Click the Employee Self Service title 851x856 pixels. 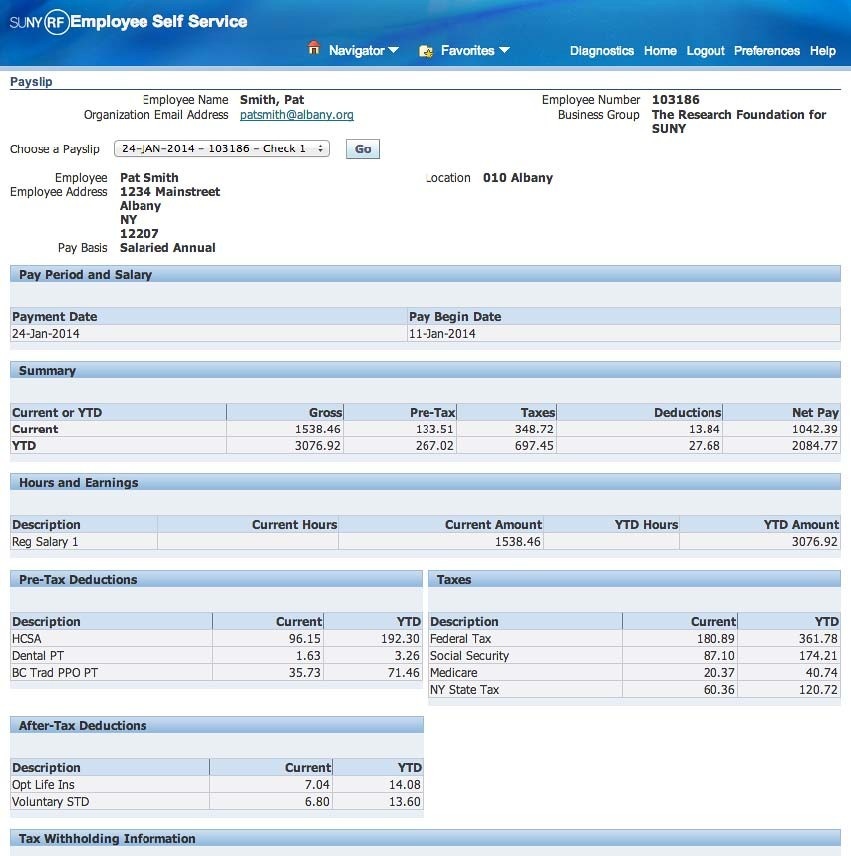159,21
